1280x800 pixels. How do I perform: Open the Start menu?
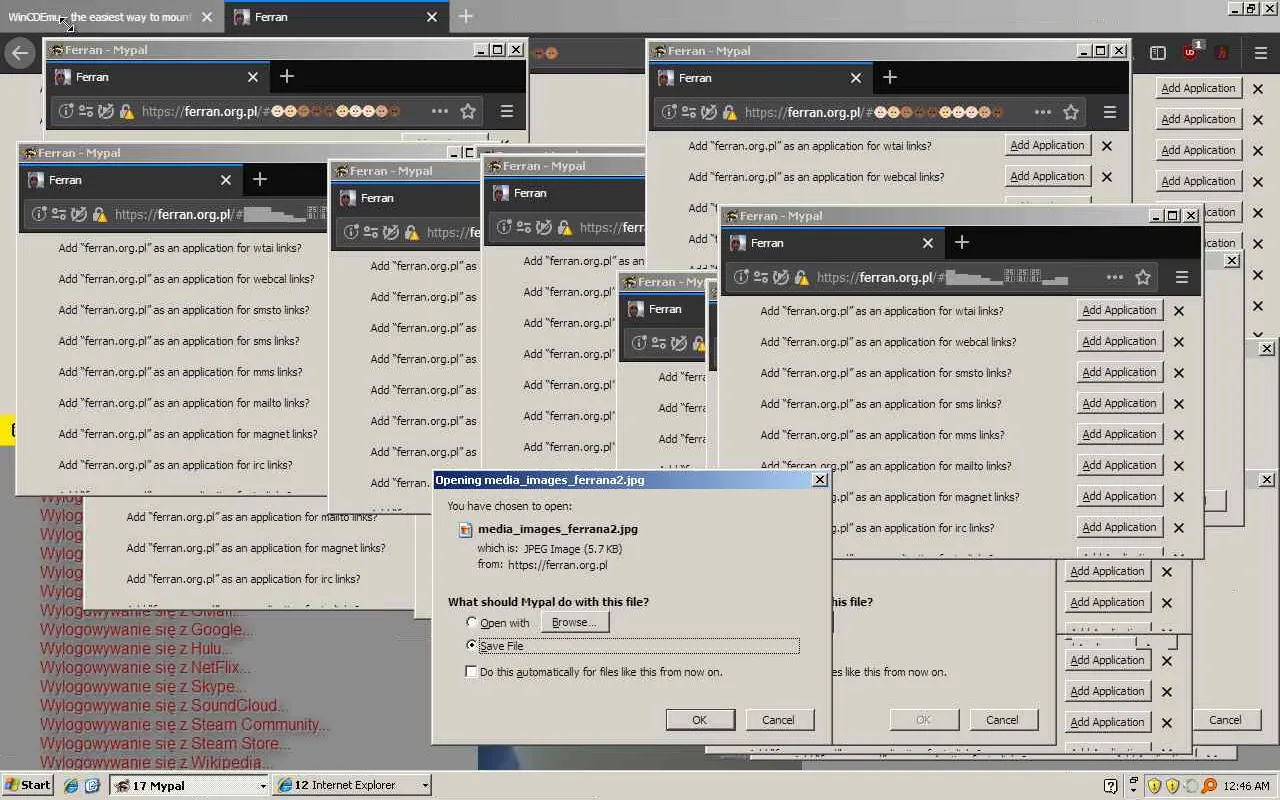[x=28, y=785]
